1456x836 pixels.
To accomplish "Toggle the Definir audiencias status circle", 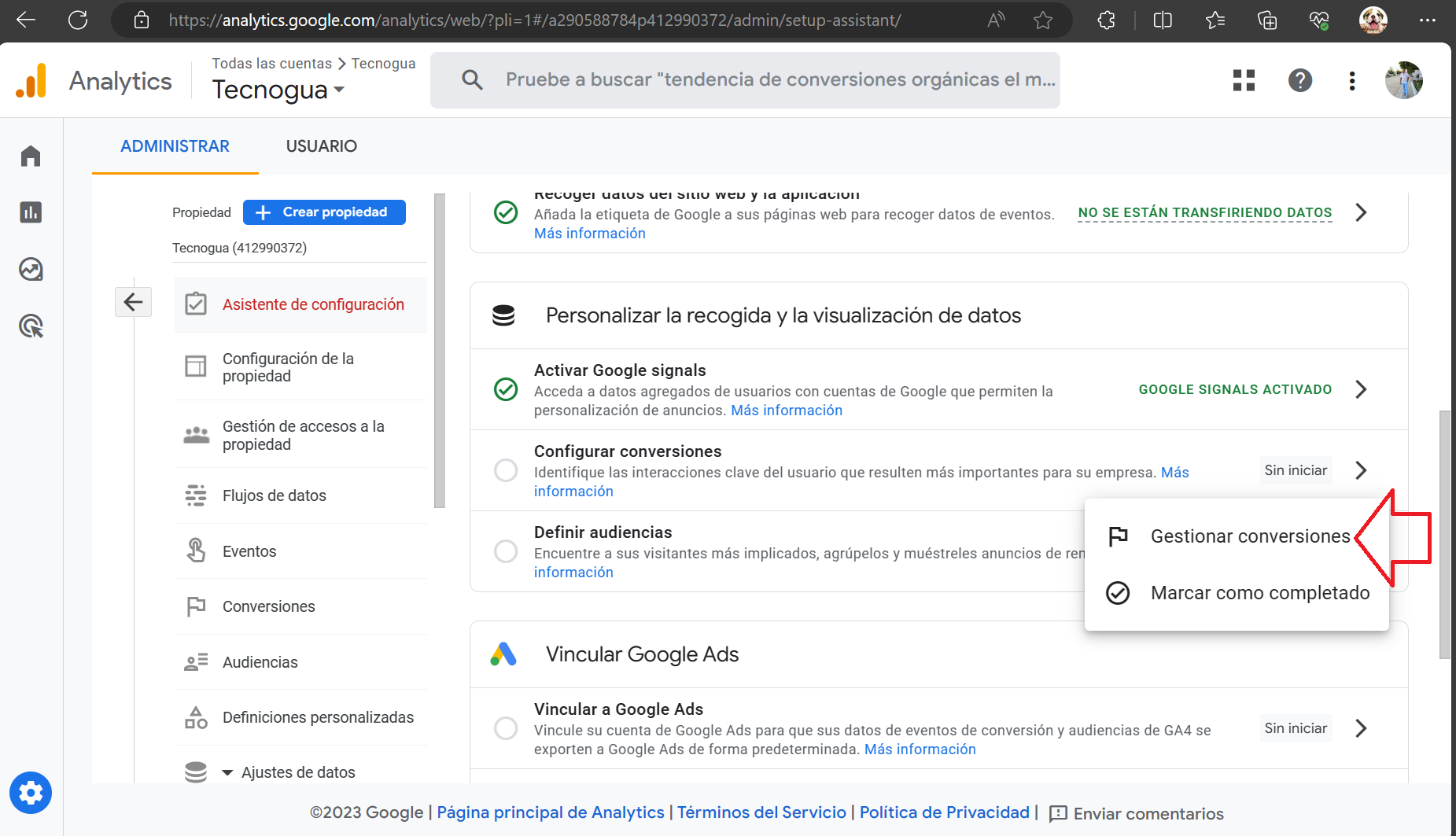I will pyautogui.click(x=506, y=551).
